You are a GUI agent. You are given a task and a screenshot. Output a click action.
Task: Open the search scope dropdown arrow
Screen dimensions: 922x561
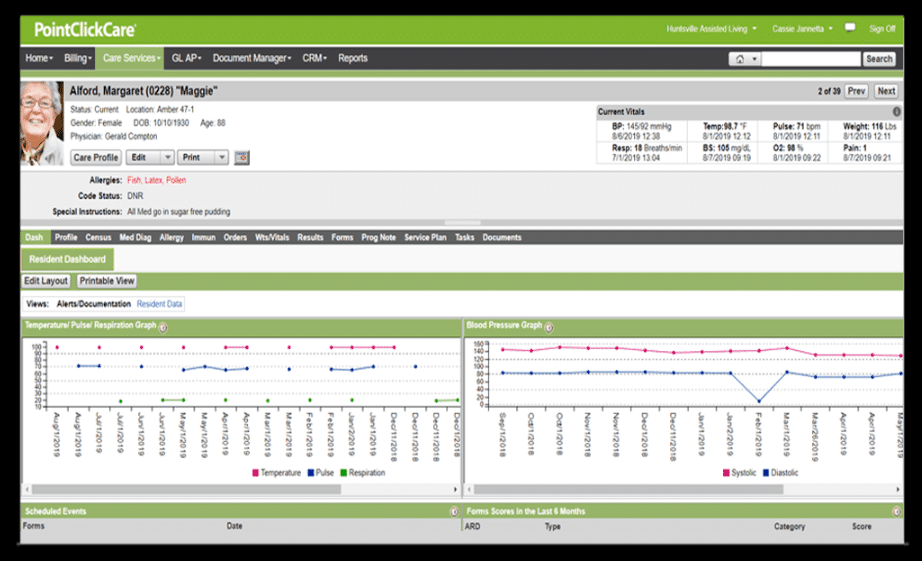754,59
